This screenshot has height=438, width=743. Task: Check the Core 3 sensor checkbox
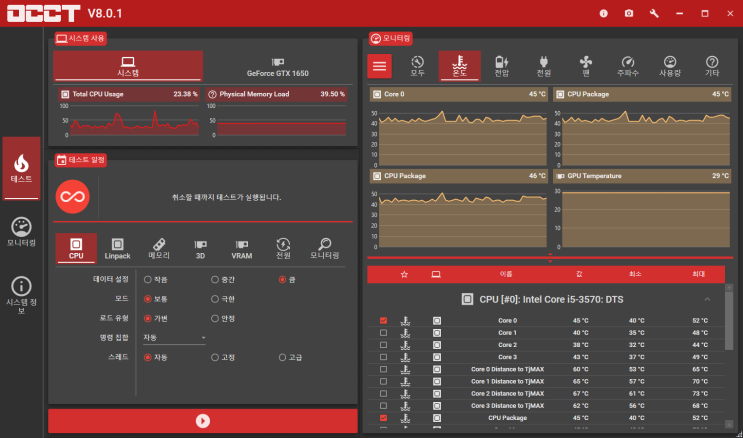coord(383,357)
